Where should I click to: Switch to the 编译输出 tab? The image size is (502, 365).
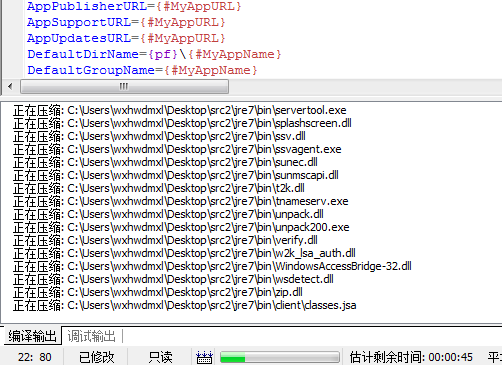(x=32, y=336)
